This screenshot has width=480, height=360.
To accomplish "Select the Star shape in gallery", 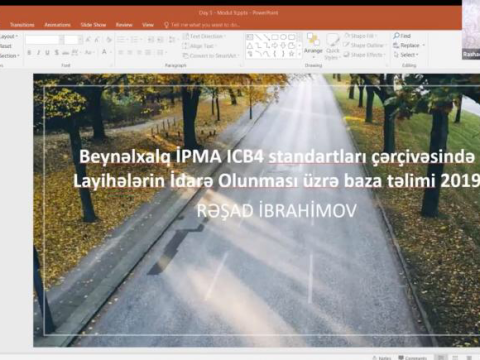I will click(292, 53).
